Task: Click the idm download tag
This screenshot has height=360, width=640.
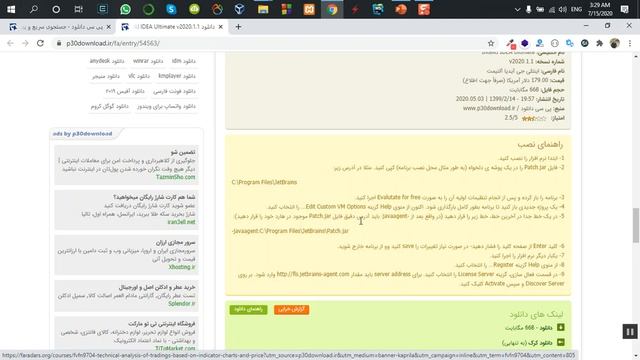Action: coord(184,61)
